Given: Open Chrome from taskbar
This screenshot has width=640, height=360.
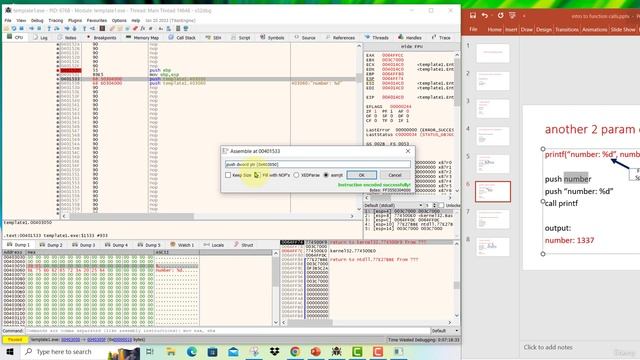Looking at the screenshot, I should (295, 351).
